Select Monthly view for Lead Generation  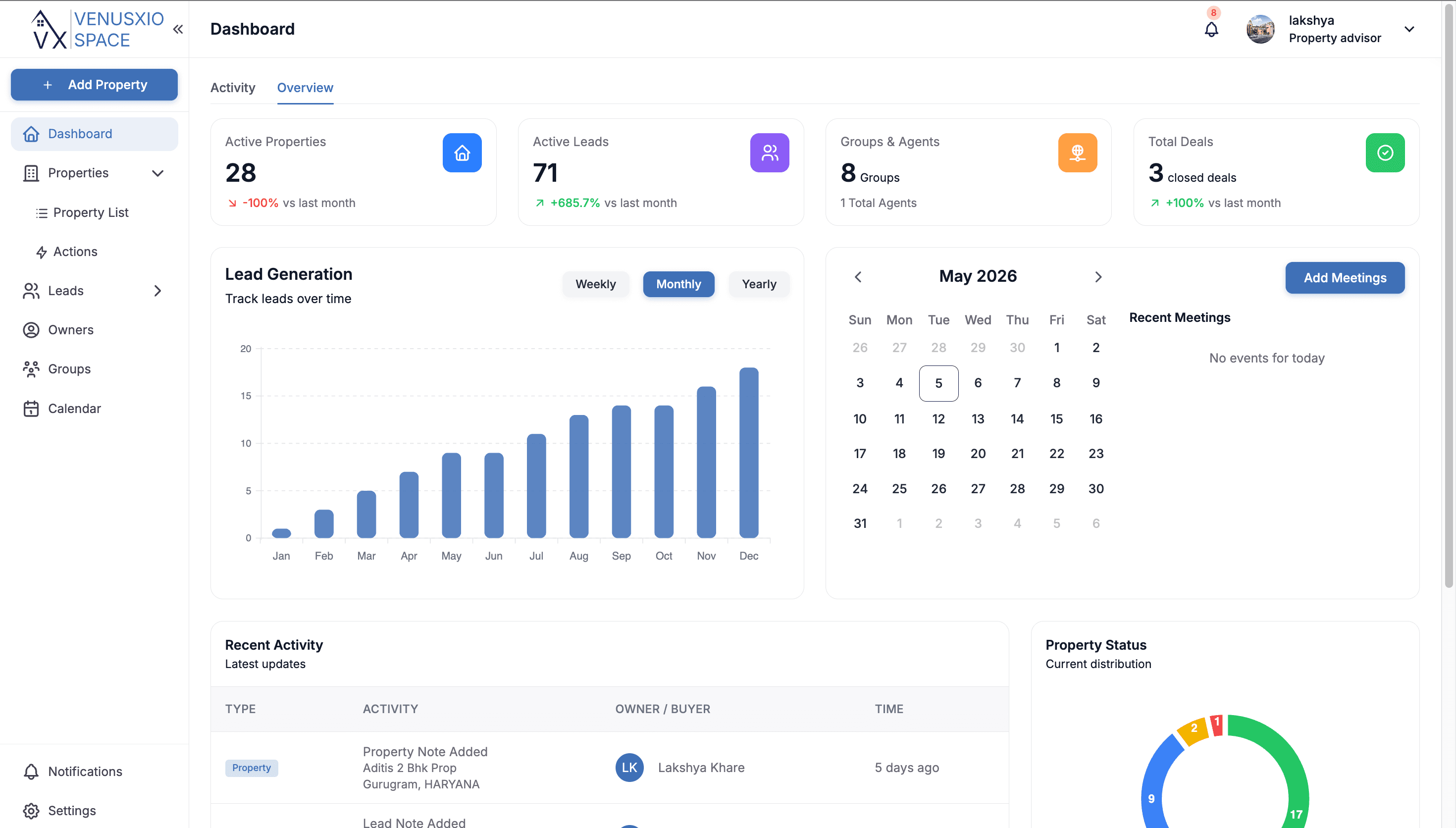678,284
